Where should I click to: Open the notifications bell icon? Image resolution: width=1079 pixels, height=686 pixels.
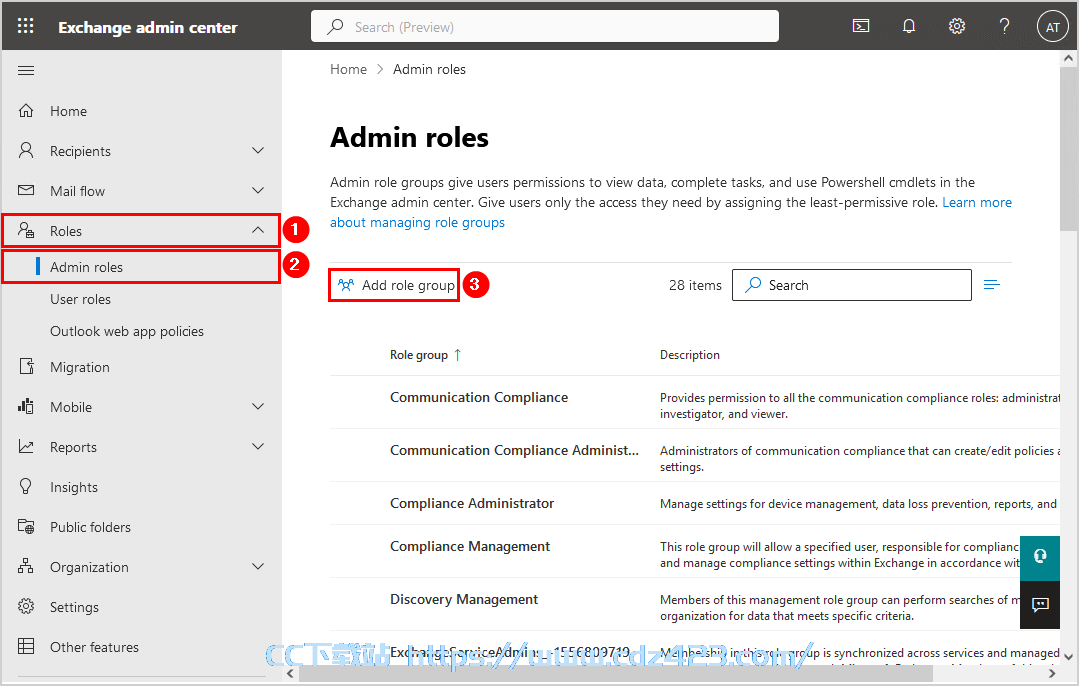[x=909, y=26]
